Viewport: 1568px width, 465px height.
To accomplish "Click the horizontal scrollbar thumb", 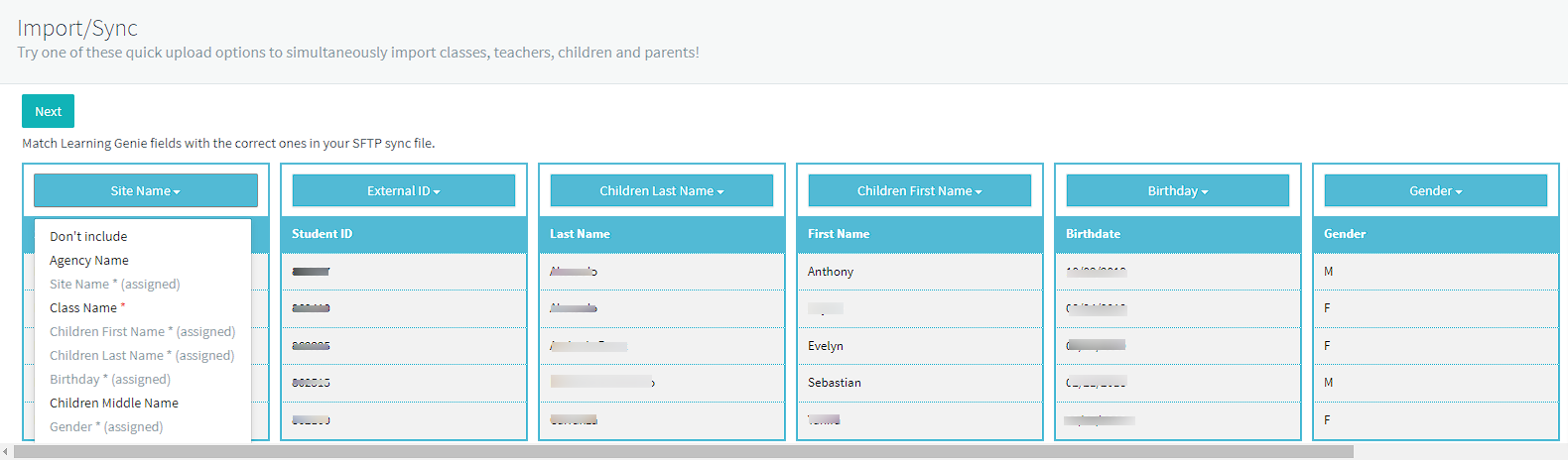I will 684,451.
